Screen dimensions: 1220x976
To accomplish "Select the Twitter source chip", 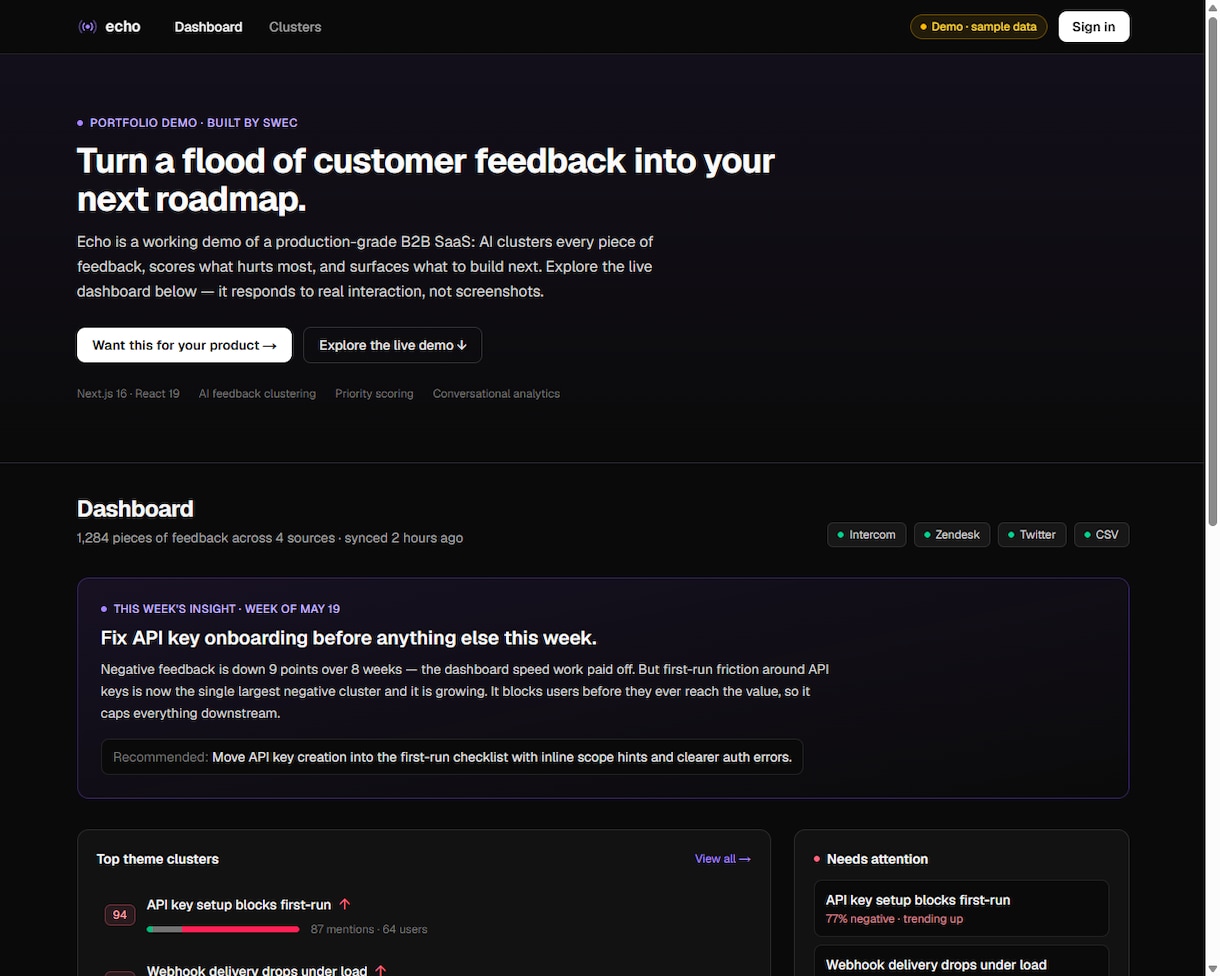I will pyautogui.click(x=1031, y=535).
